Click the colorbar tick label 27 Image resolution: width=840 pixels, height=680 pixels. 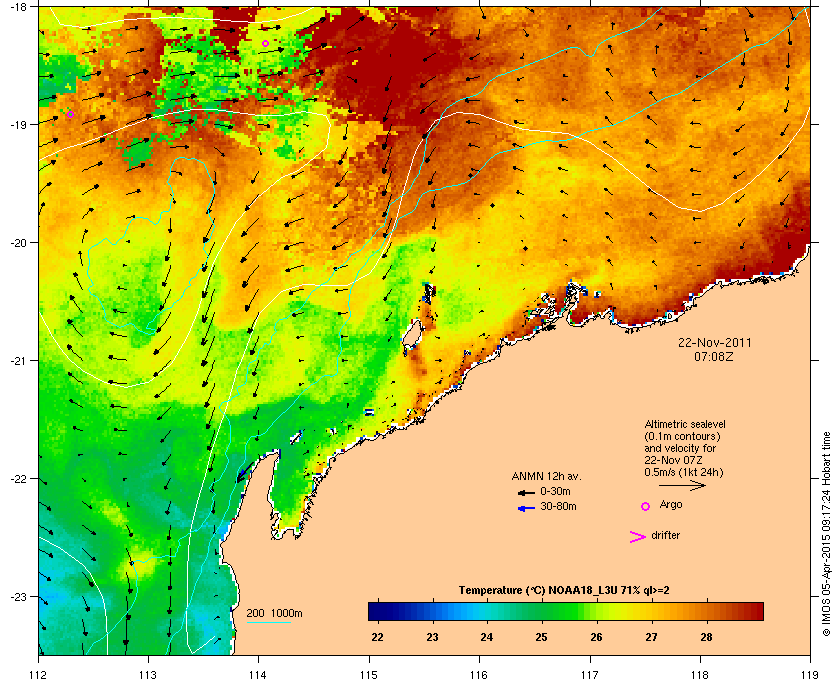[x=651, y=638]
